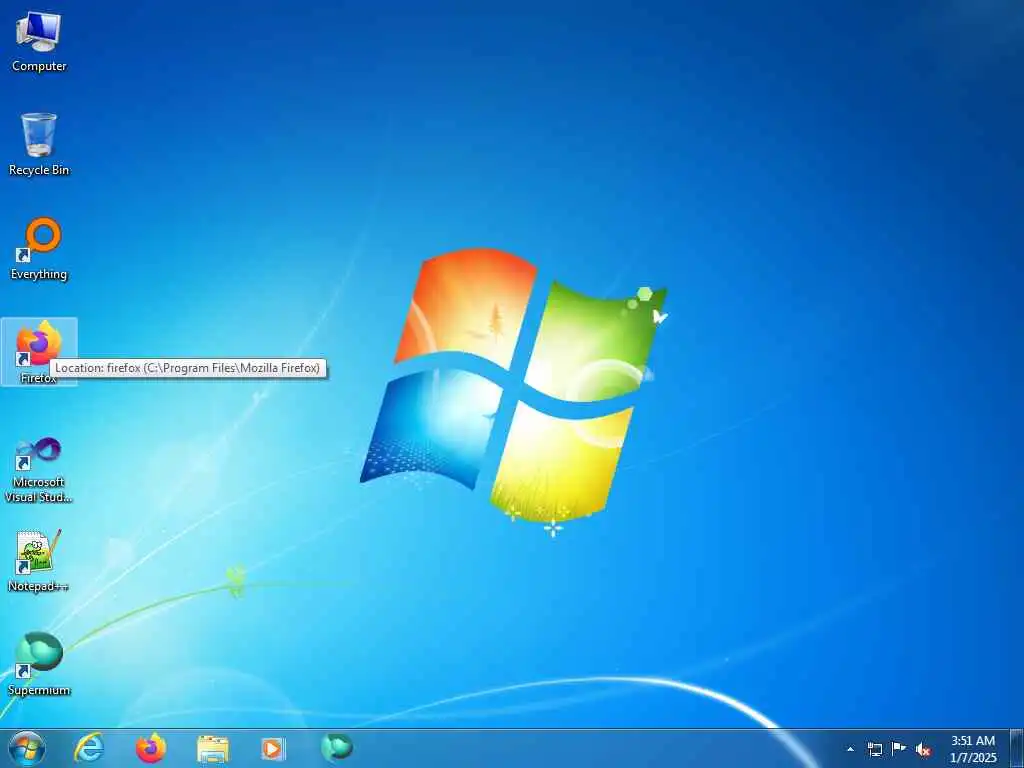Open the network status tray icon
This screenshot has height=768, width=1024.
tap(874, 749)
